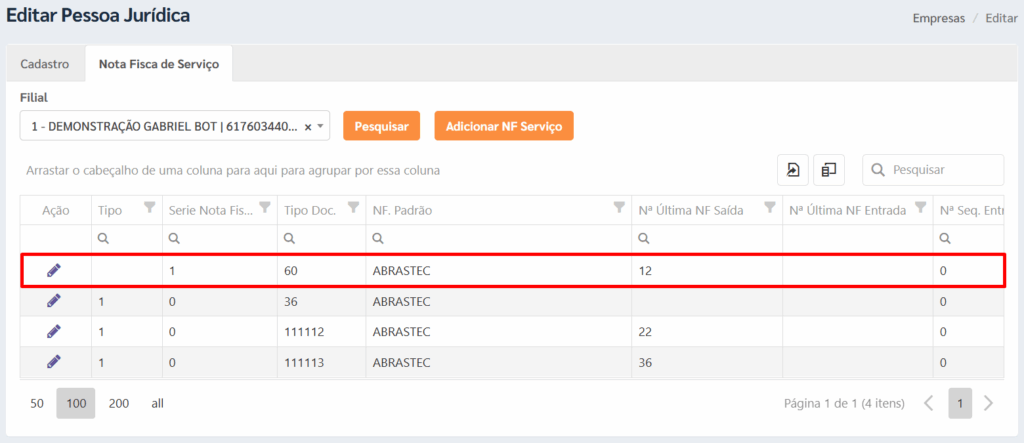Set page size to 50
The height and width of the screenshot is (443, 1024).
37,403
